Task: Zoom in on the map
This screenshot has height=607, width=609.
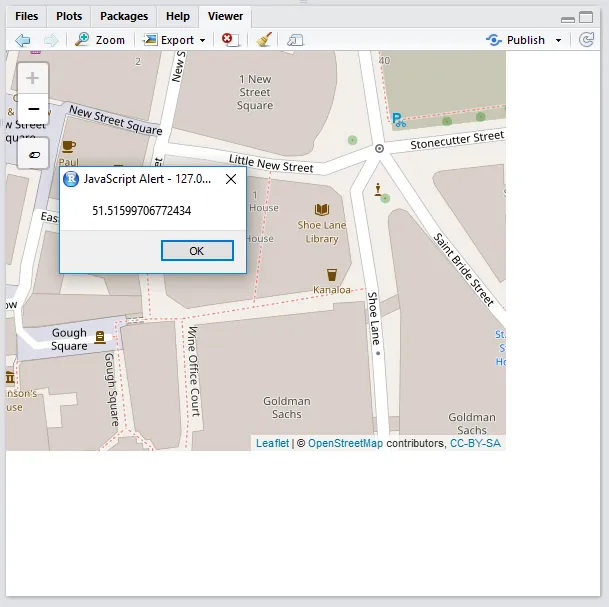Action: click(33, 78)
